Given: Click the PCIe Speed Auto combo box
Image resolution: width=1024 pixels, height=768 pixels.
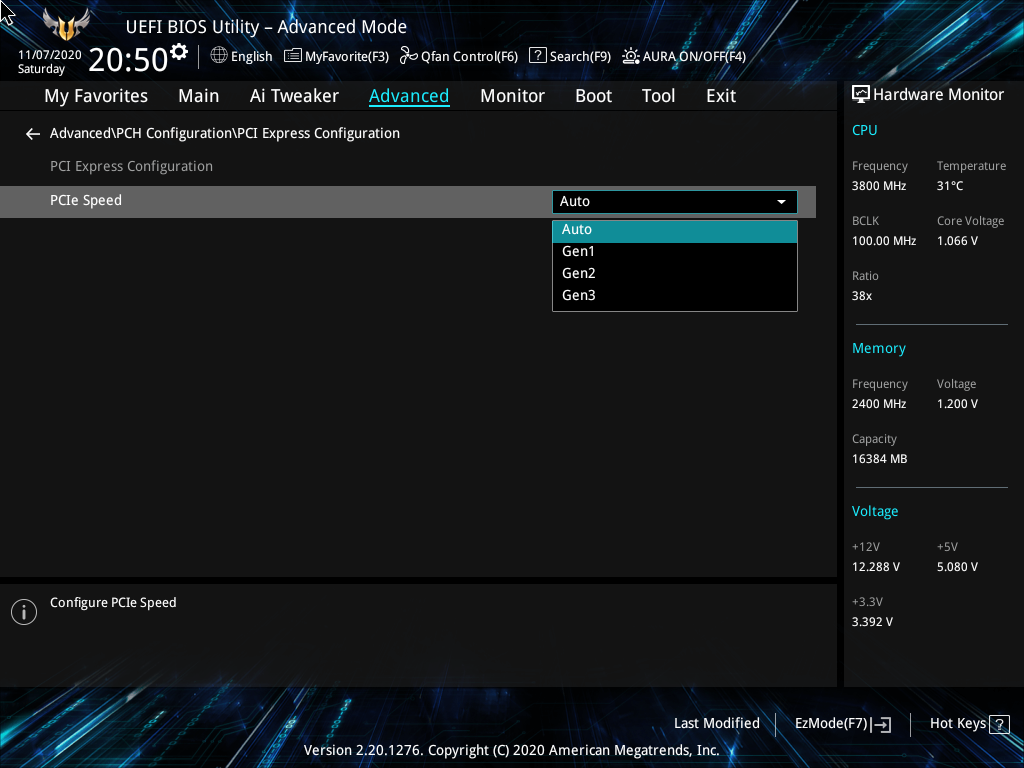Looking at the screenshot, I should coord(675,202).
